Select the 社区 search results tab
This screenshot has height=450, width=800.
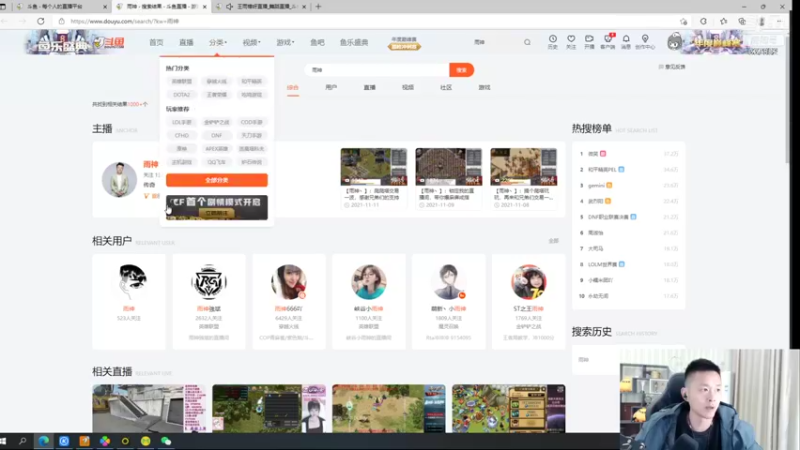446,87
